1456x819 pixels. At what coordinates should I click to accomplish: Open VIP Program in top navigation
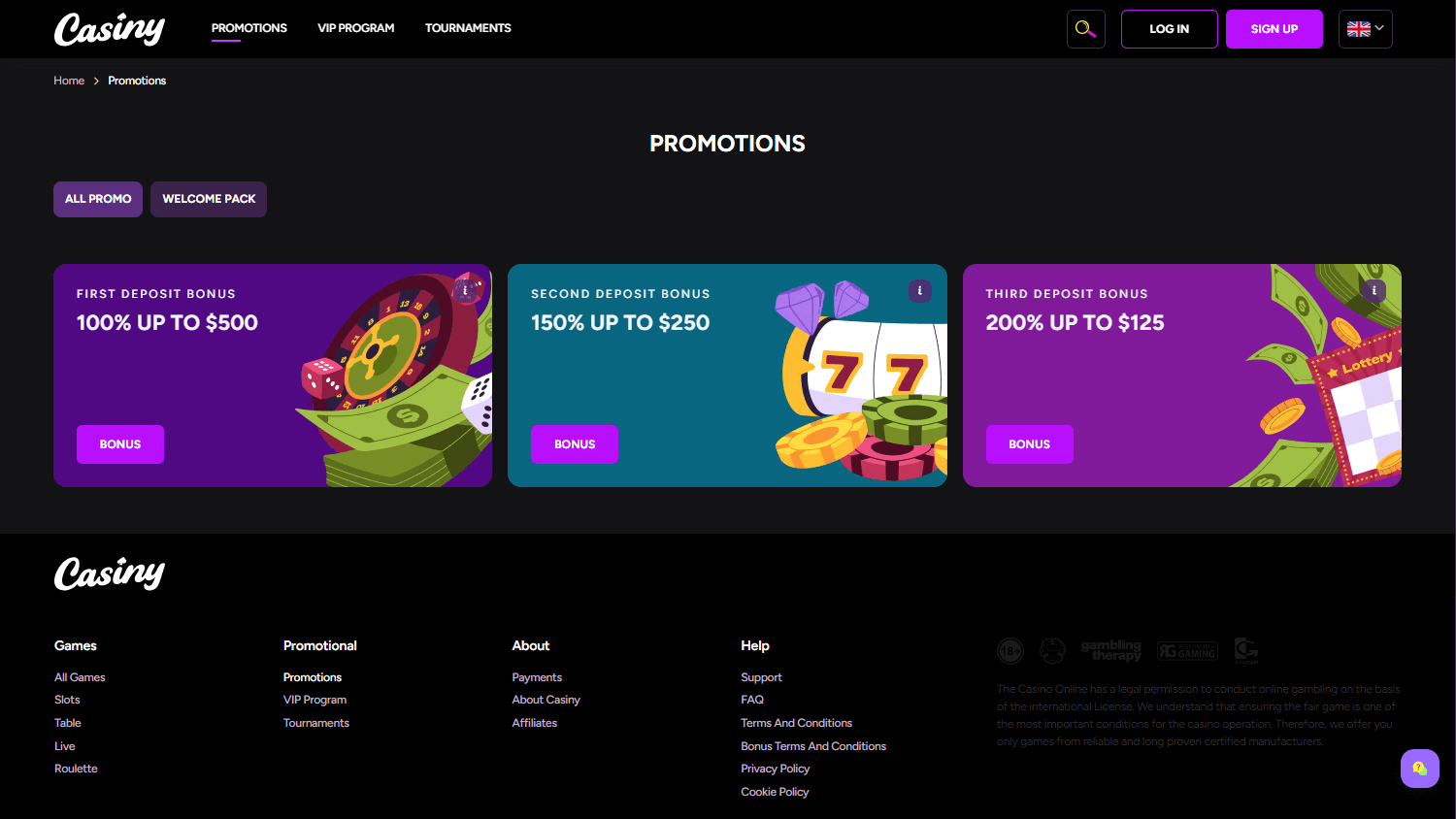pos(356,28)
